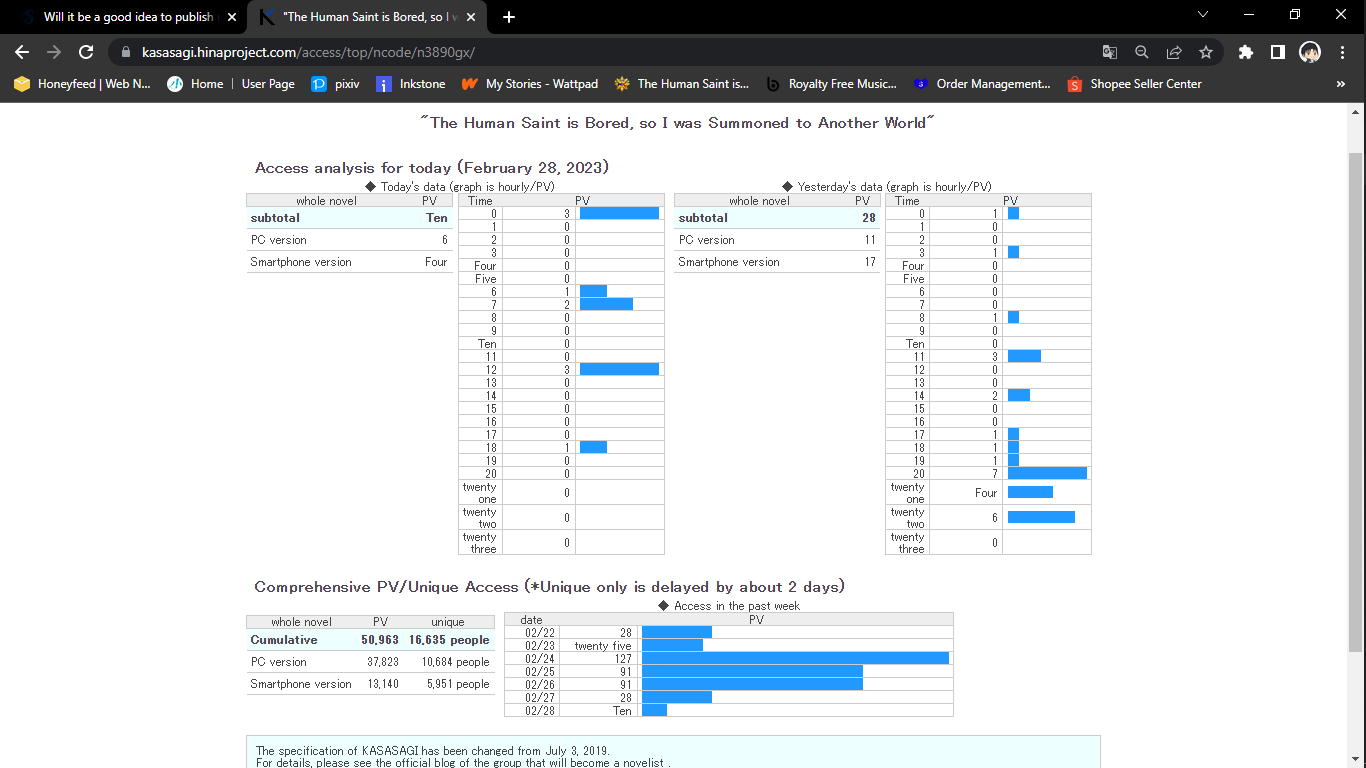Expand the hidden bookmarks overflow chevron

(x=1340, y=84)
